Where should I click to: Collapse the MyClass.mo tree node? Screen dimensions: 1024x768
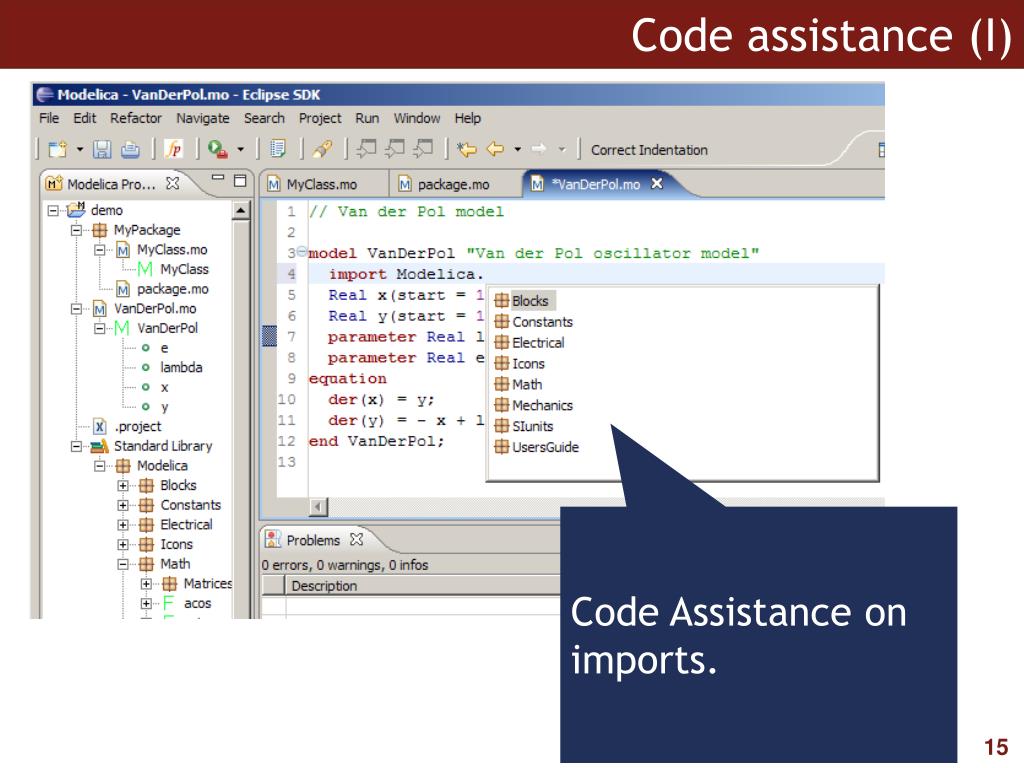(x=99, y=249)
